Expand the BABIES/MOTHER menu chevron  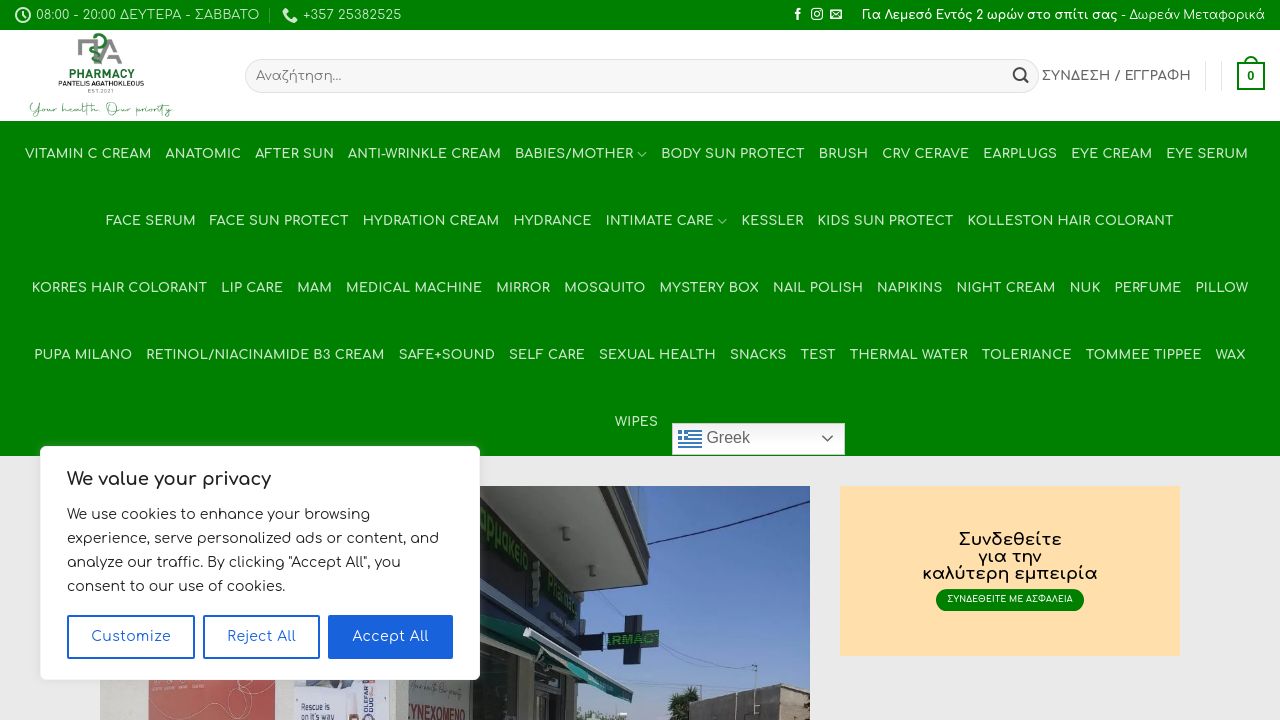pyautogui.click(x=642, y=154)
